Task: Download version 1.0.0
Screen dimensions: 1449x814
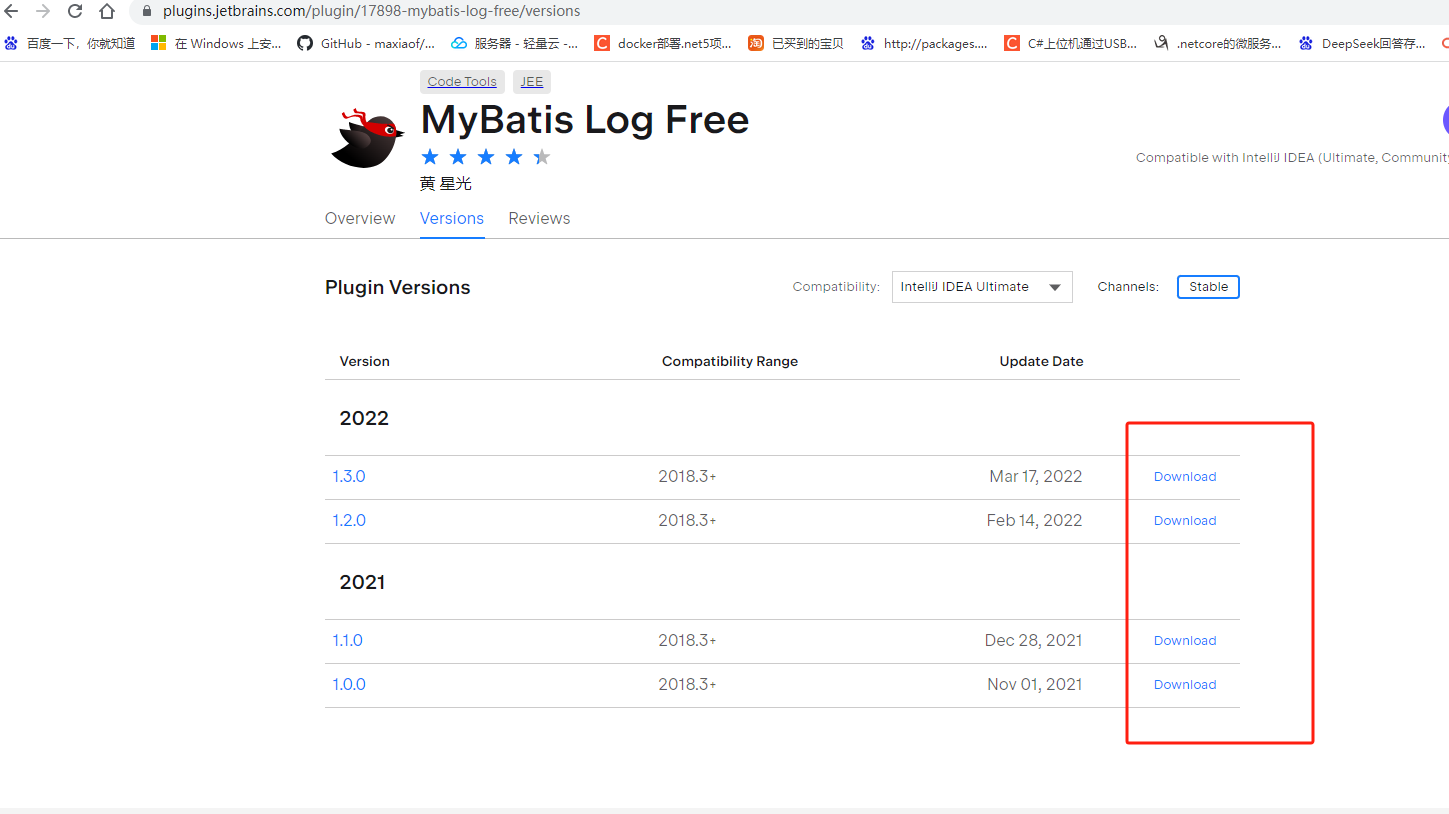Action: click(x=1185, y=685)
